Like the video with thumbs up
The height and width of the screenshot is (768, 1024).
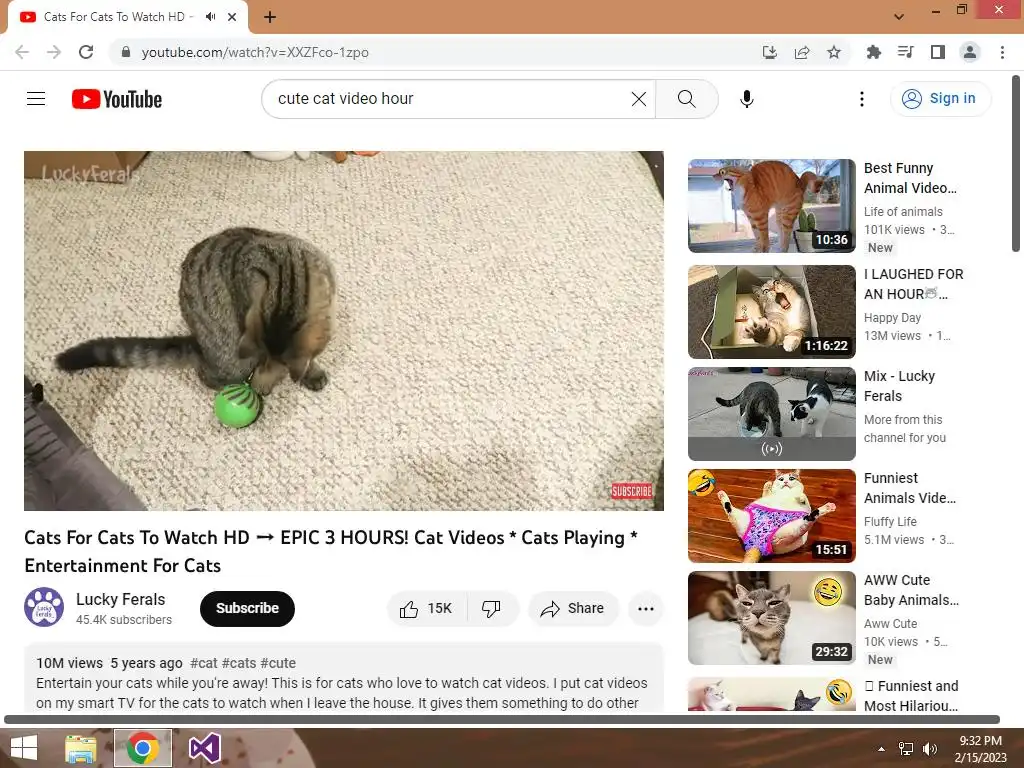(426, 609)
